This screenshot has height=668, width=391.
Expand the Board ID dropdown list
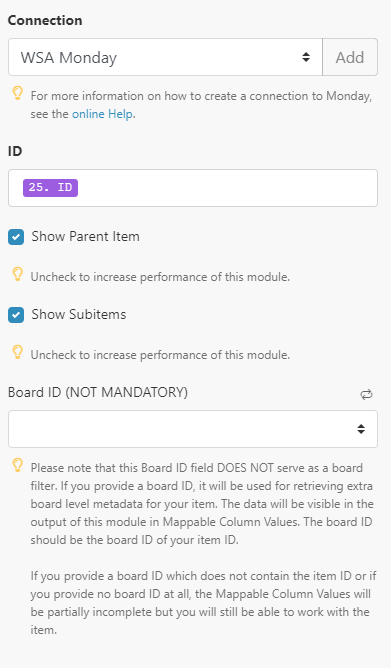click(193, 429)
